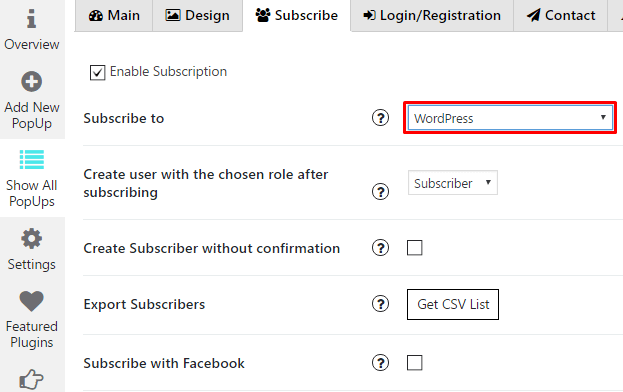Switch to the Main tab
The width and height of the screenshot is (623, 392).
(x=114, y=15)
